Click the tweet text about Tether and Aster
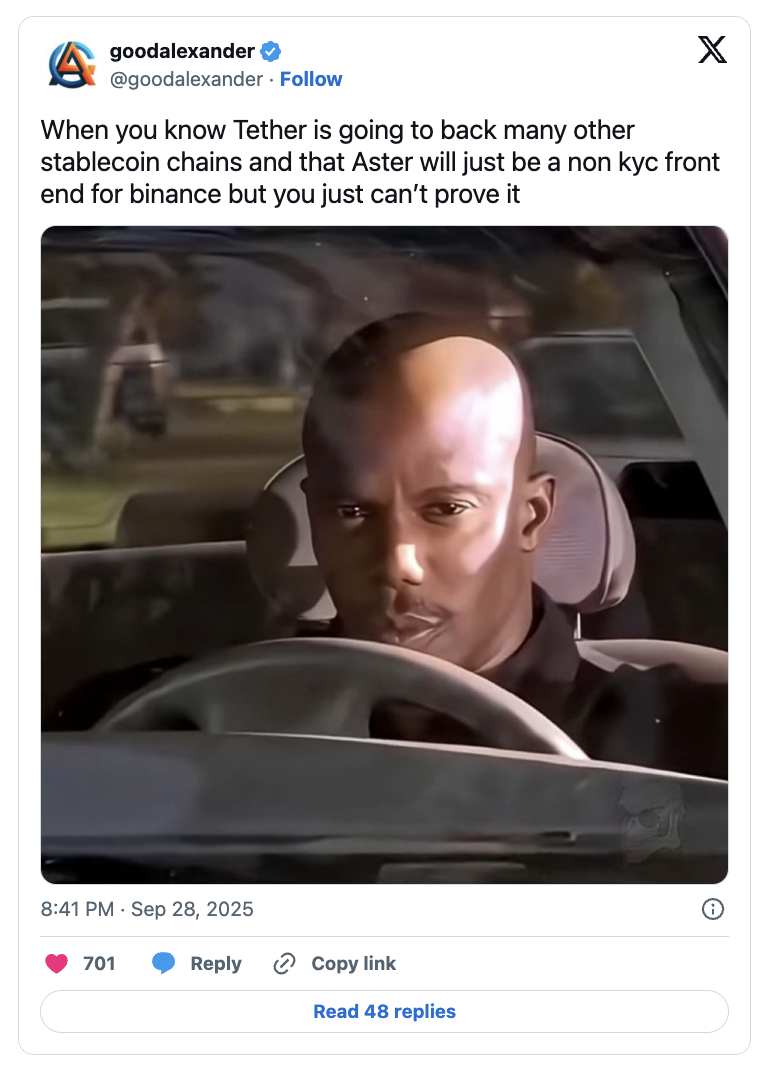 click(x=380, y=162)
